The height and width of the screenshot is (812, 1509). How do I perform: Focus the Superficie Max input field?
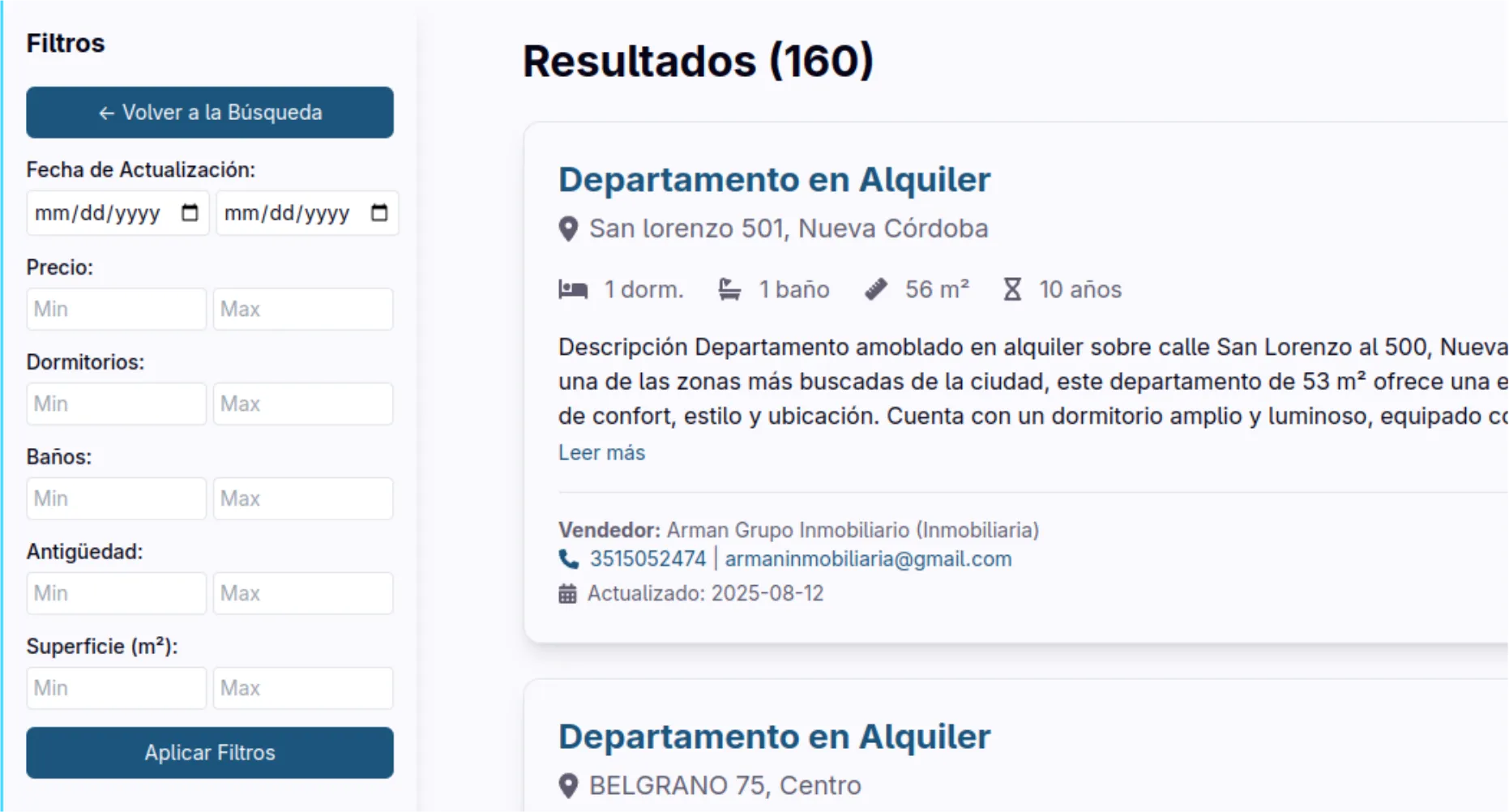point(303,688)
